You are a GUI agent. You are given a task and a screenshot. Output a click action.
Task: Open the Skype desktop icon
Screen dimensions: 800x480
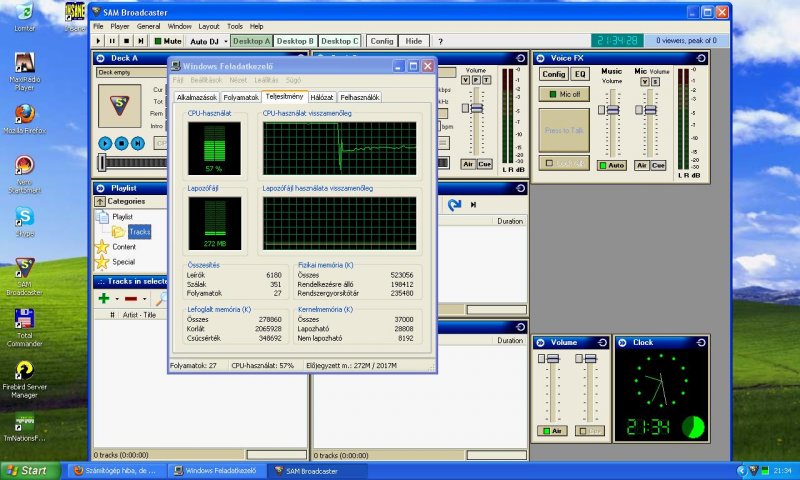coord(24,215)
